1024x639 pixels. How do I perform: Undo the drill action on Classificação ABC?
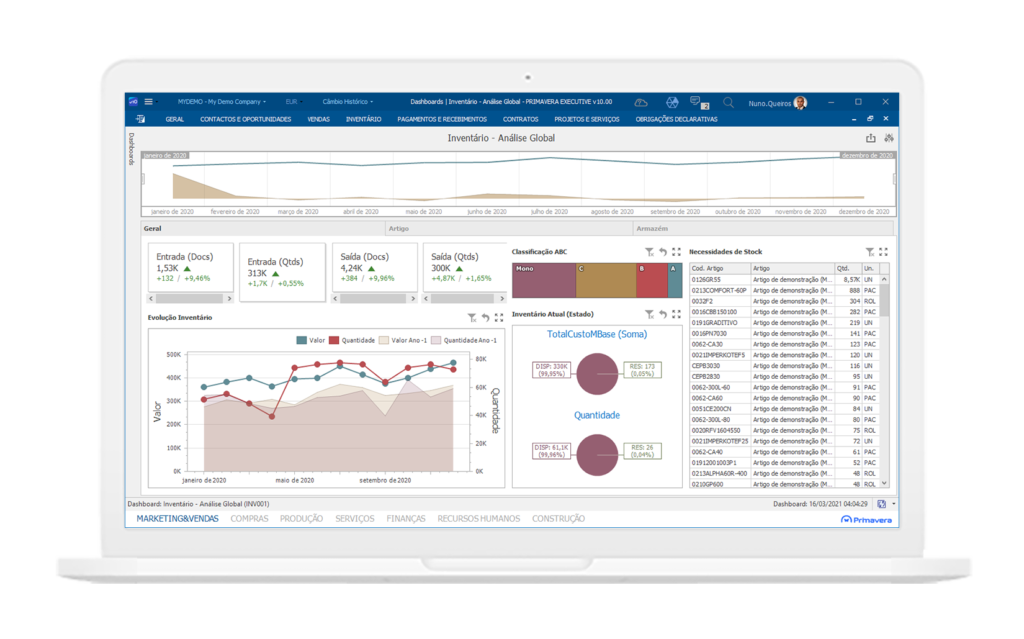tap(663, 252)
